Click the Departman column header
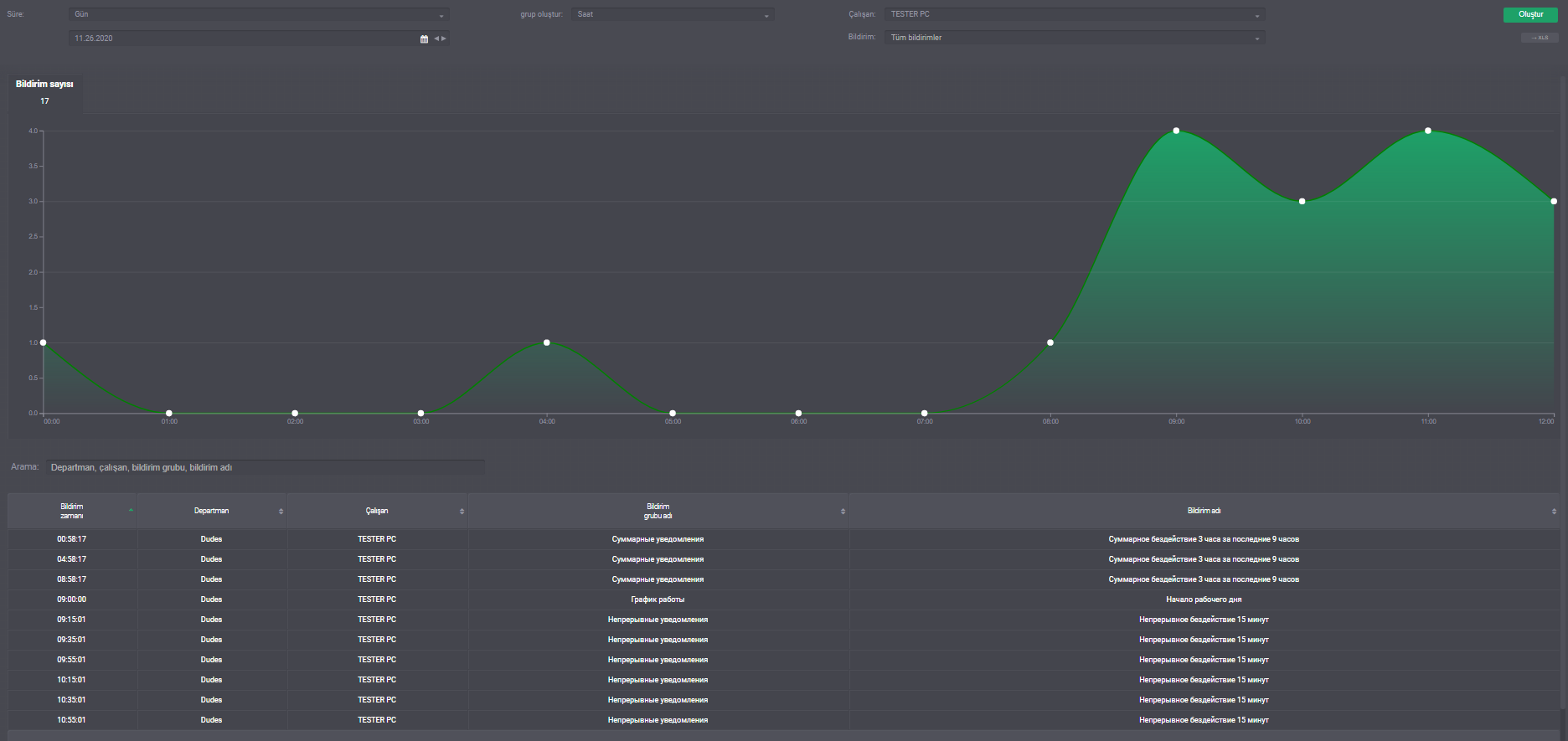This screenshot has width=1568, height=741. point(212,511)
